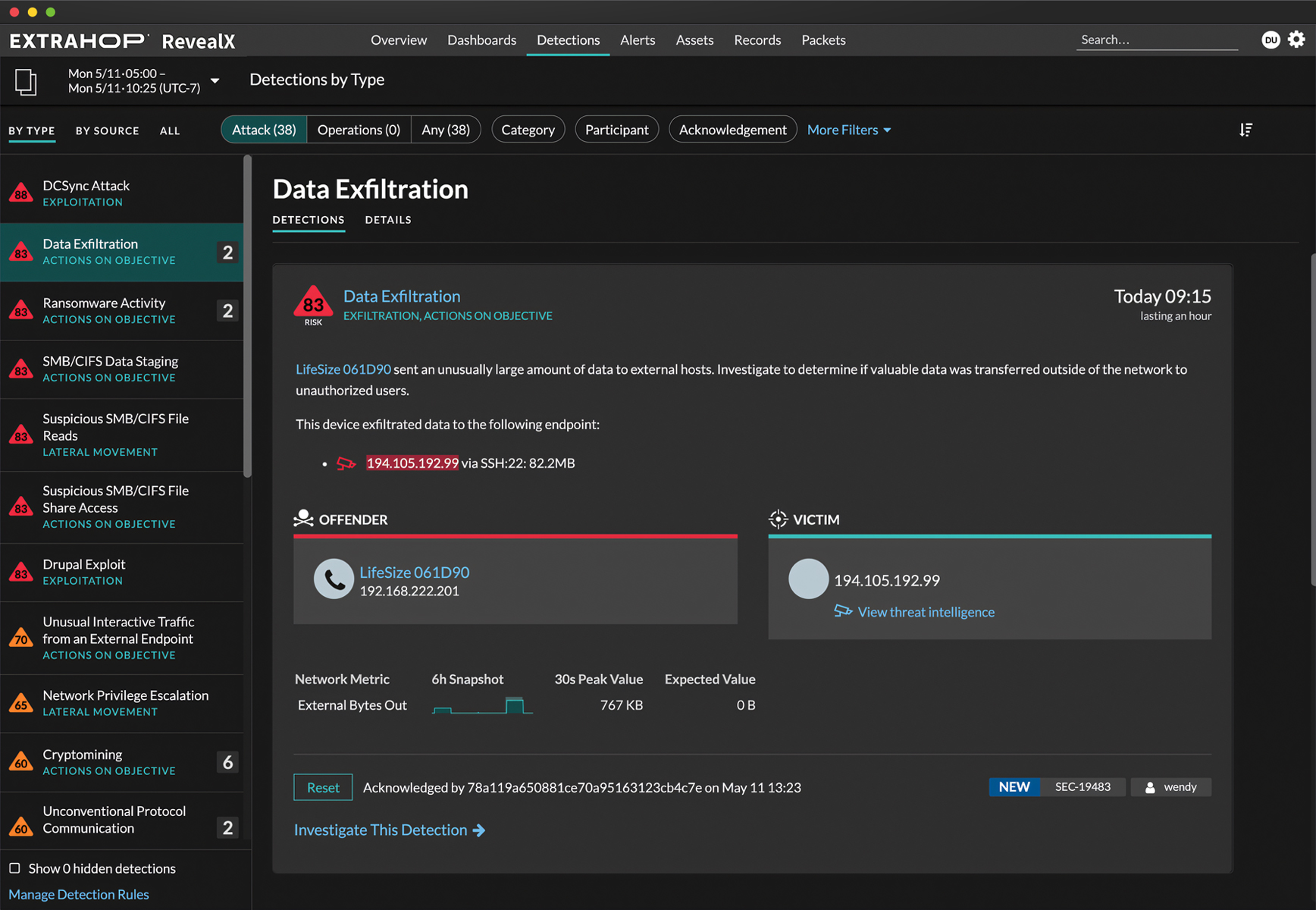The image size is (1316, 910).
Task: Click the External Bytes Out sparkline chart
Action: tap(482, 705)
